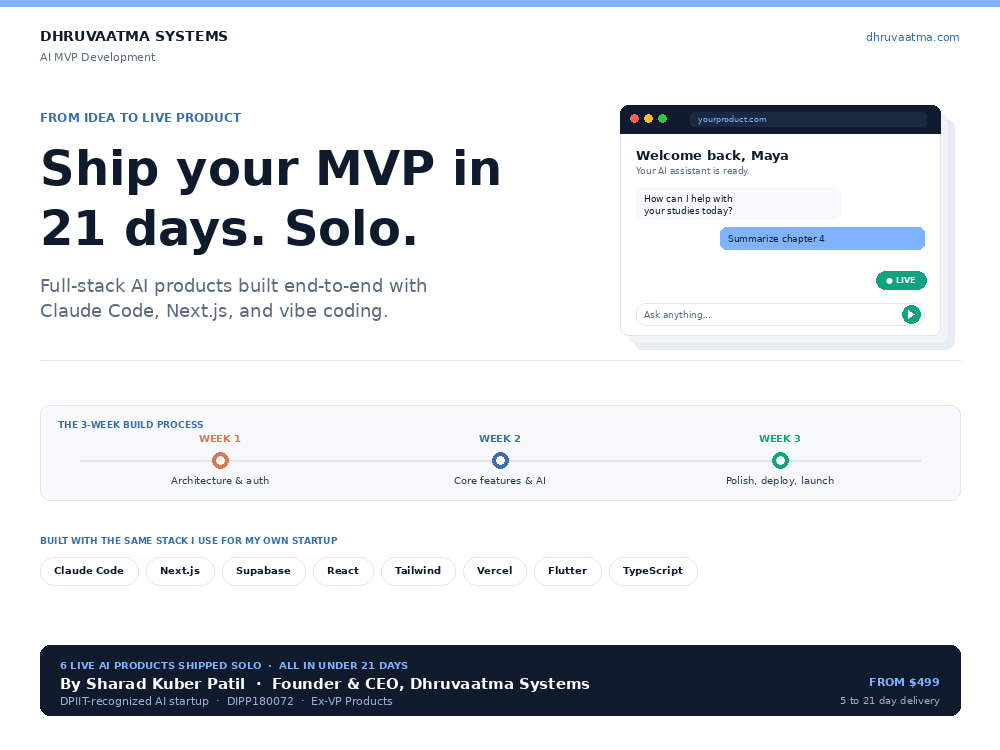Select the Supabase chip
The image size is (1000, 750).
[263, 571]
